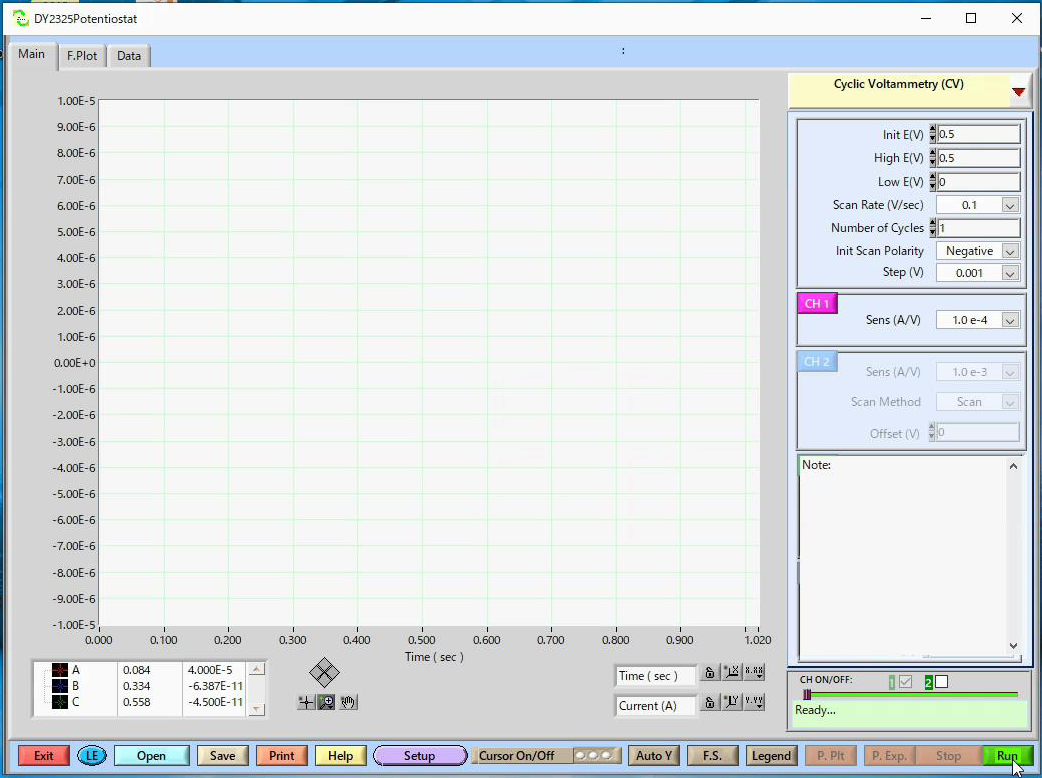Toggle the X-axis autoscale lock icon

709,673
